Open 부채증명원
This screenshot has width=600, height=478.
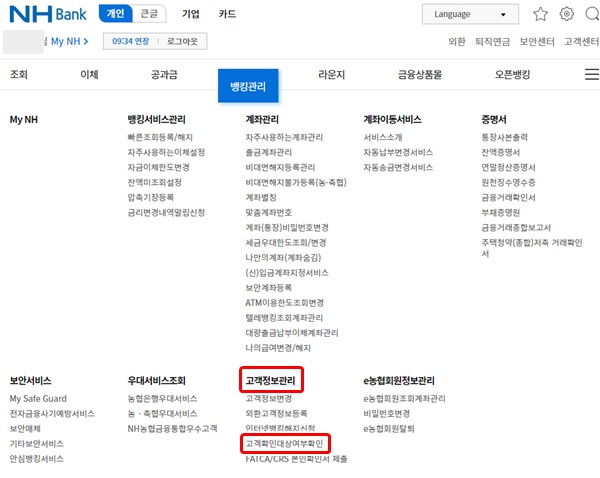[501, 212]
